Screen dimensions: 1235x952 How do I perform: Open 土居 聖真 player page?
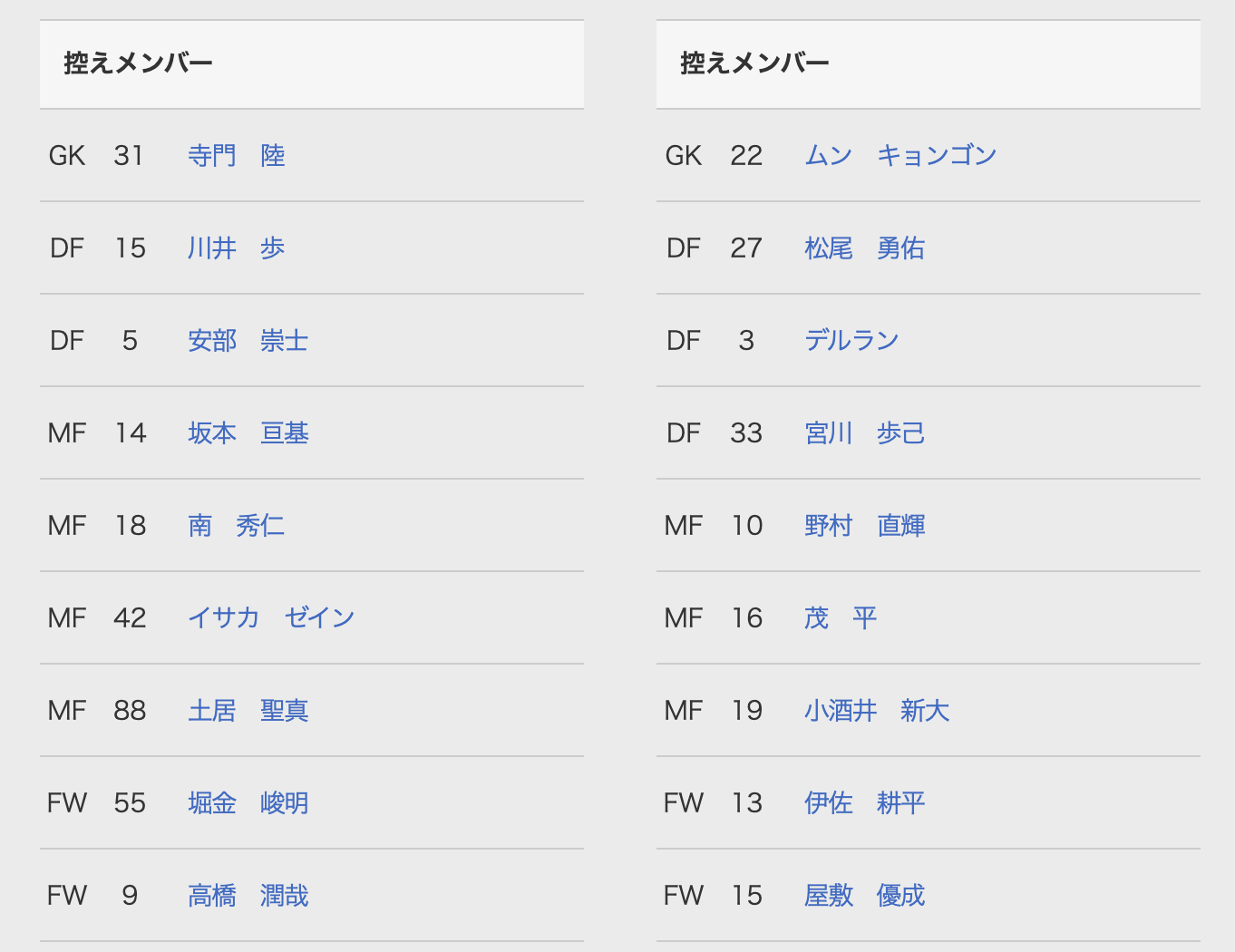pyautogui.click(x=248, y=711)
